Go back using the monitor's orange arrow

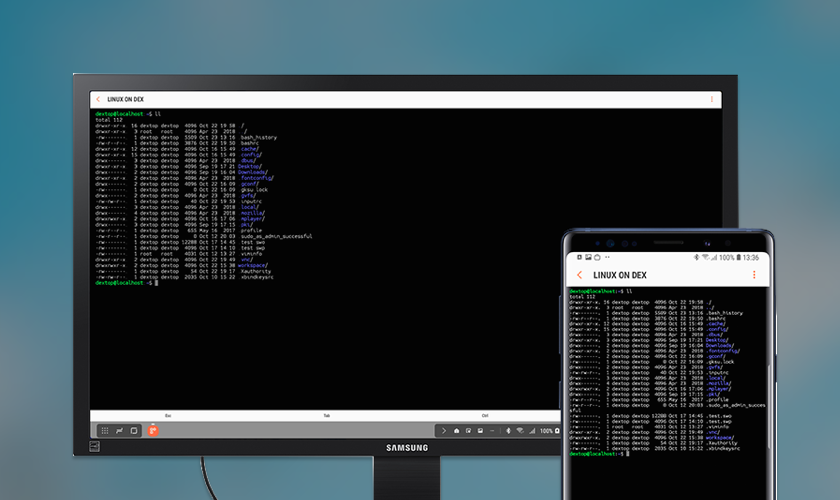(98, 99)
